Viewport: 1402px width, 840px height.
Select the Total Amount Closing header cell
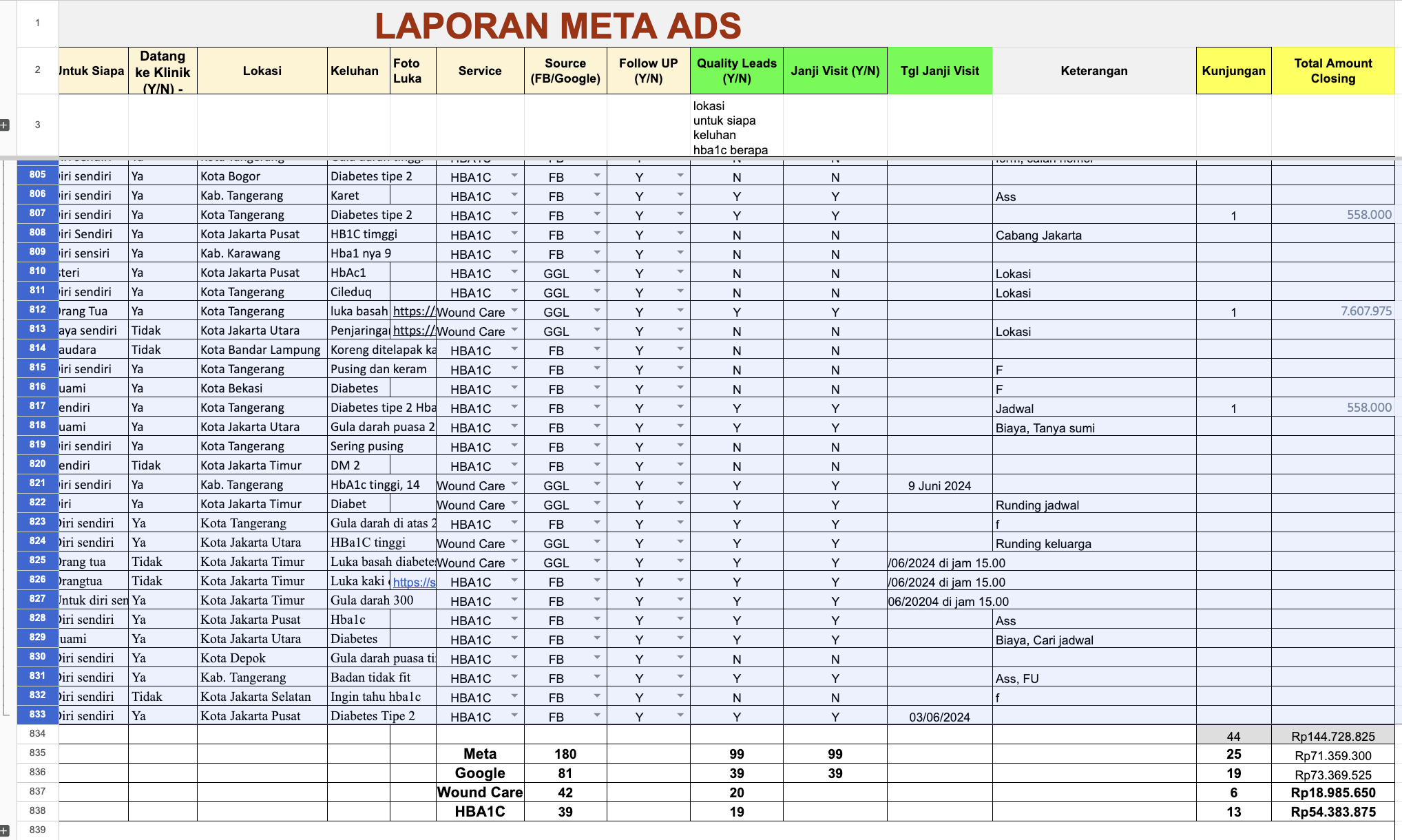click(1332, 71)
